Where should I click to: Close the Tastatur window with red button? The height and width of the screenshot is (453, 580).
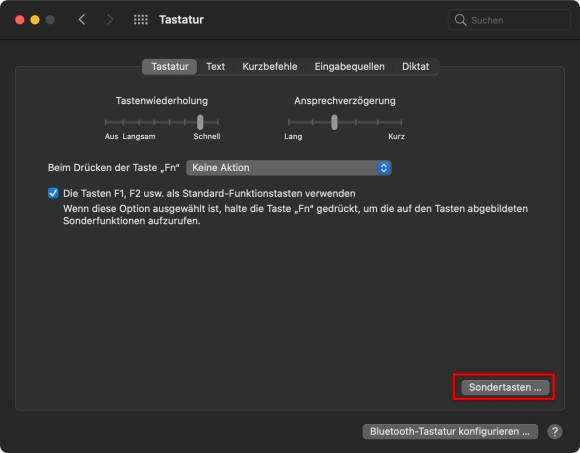[x=20, y=20]
